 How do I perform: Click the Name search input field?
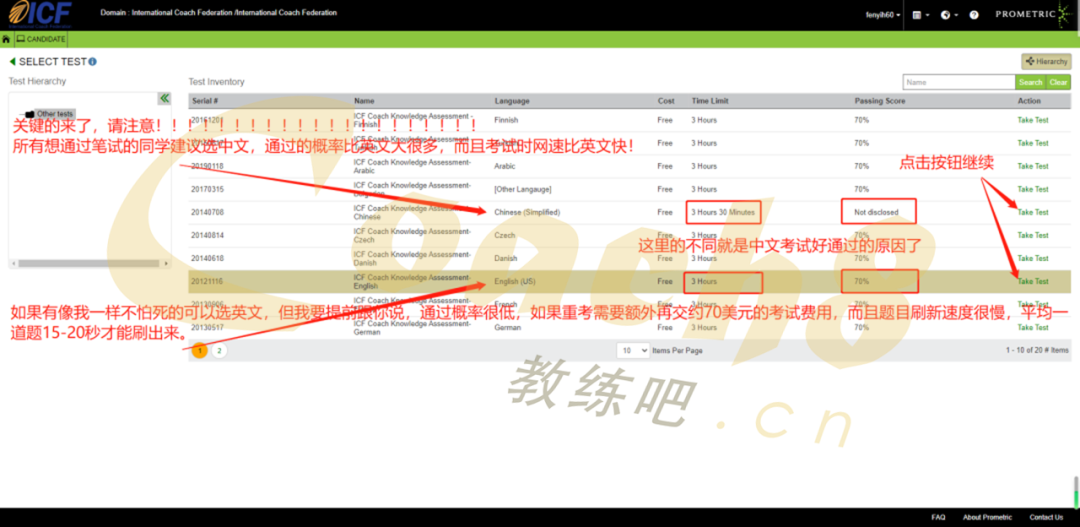(958, 82)
